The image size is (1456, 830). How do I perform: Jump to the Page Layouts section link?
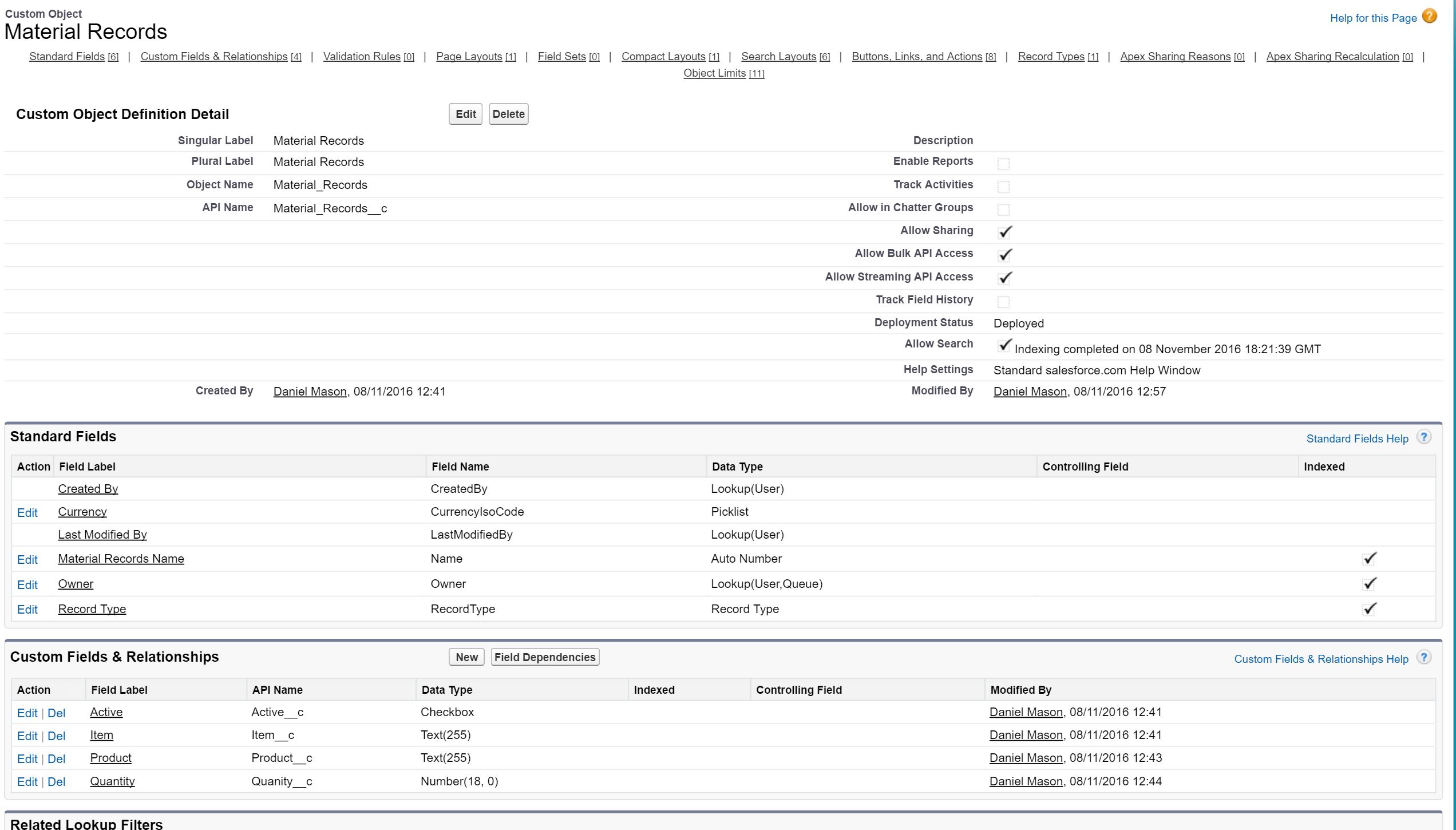click(469, 57)
